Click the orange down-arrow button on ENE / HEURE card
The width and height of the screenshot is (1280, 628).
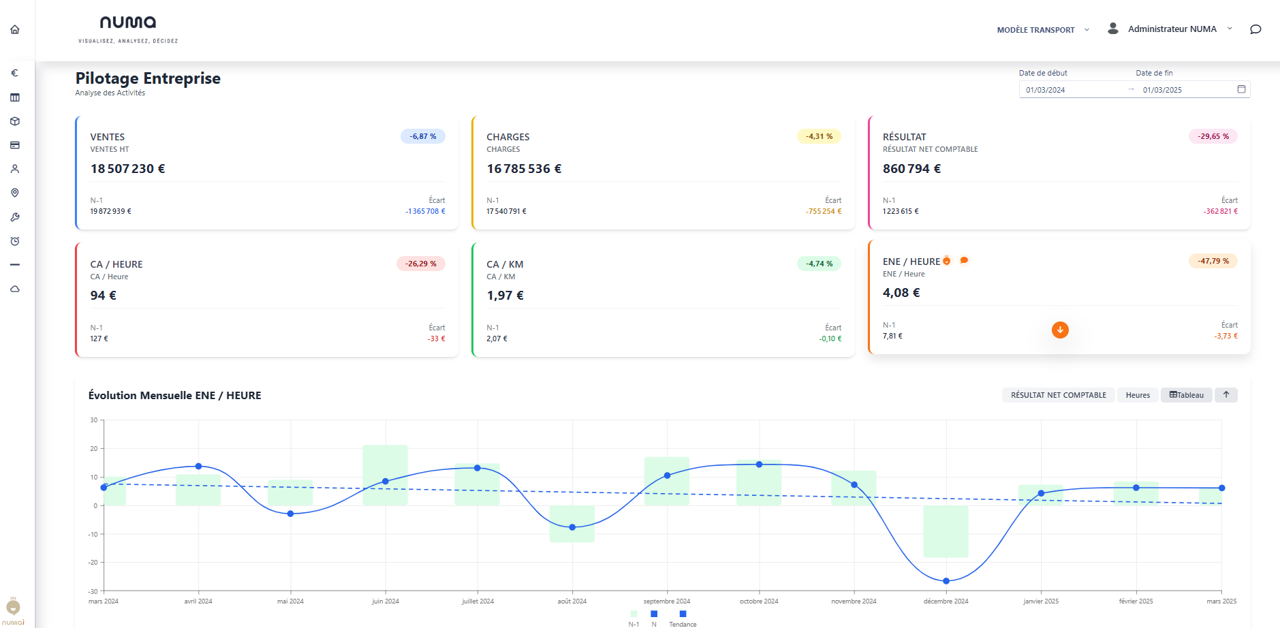[1060, 330]
